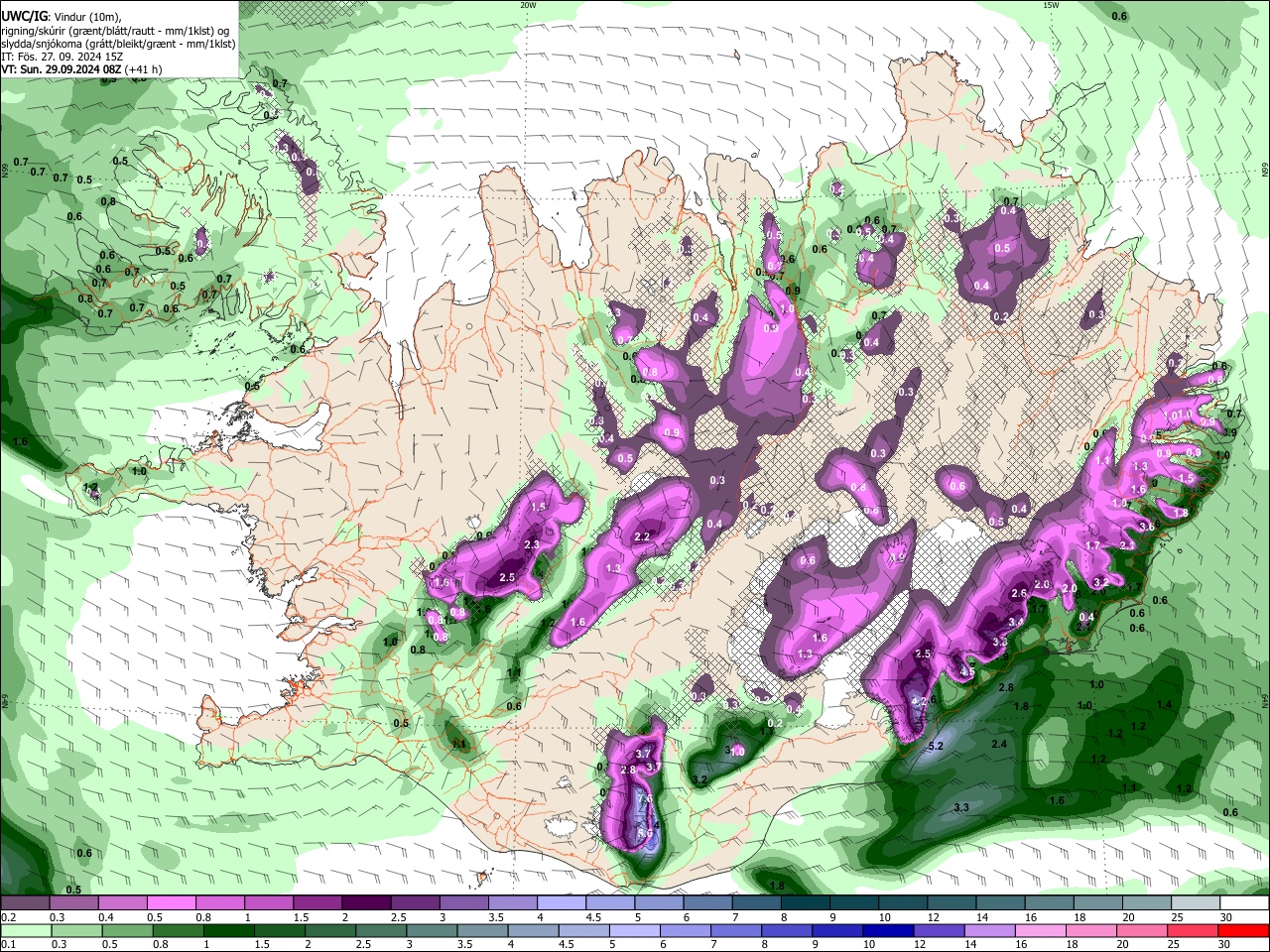The width and height of the screenshot is (1270, 952).
Task: Click the 0.1 label on the lower scale
Action: click(8, 944)
